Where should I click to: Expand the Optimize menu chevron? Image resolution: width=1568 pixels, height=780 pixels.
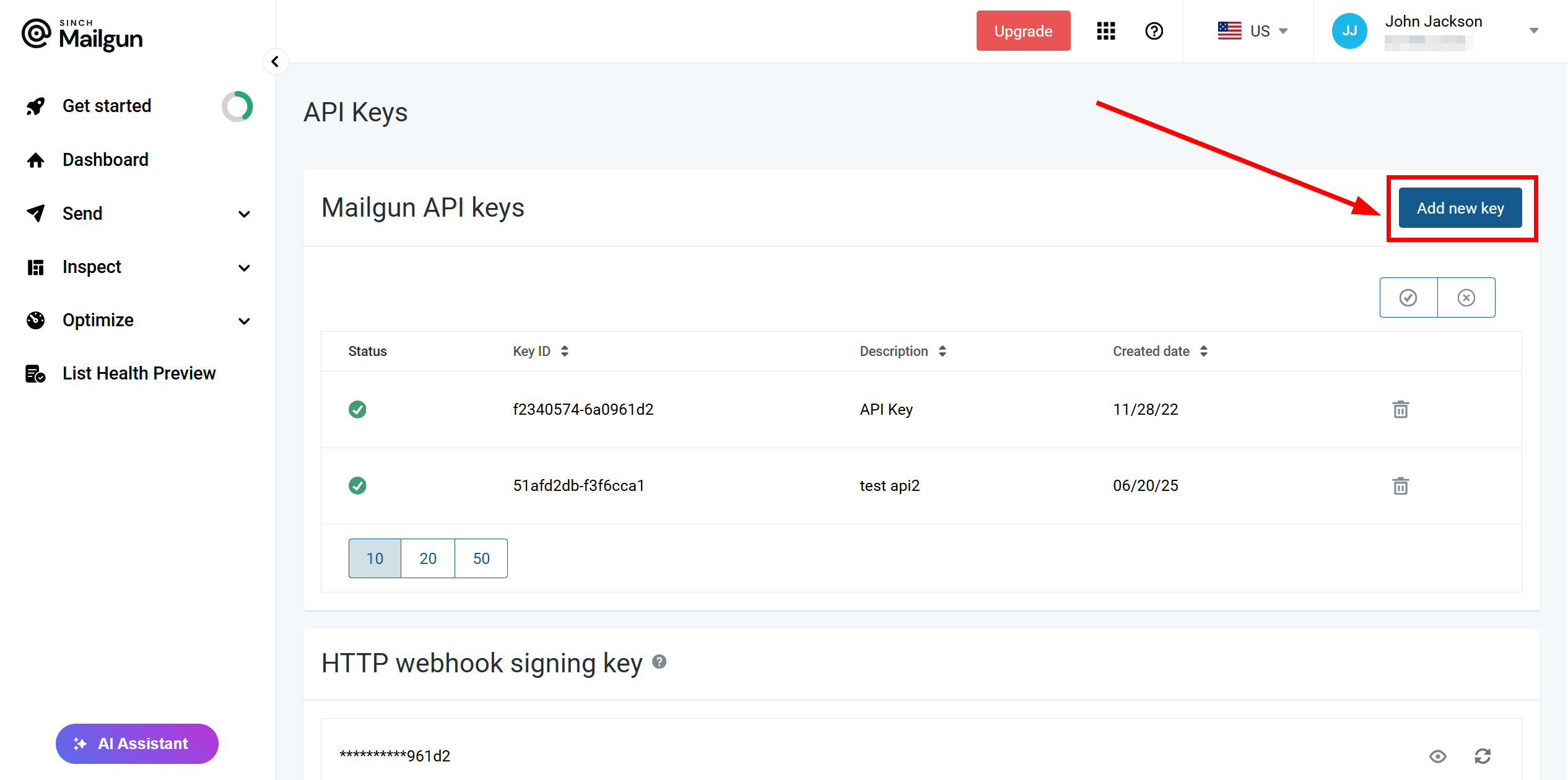point(245,321)
